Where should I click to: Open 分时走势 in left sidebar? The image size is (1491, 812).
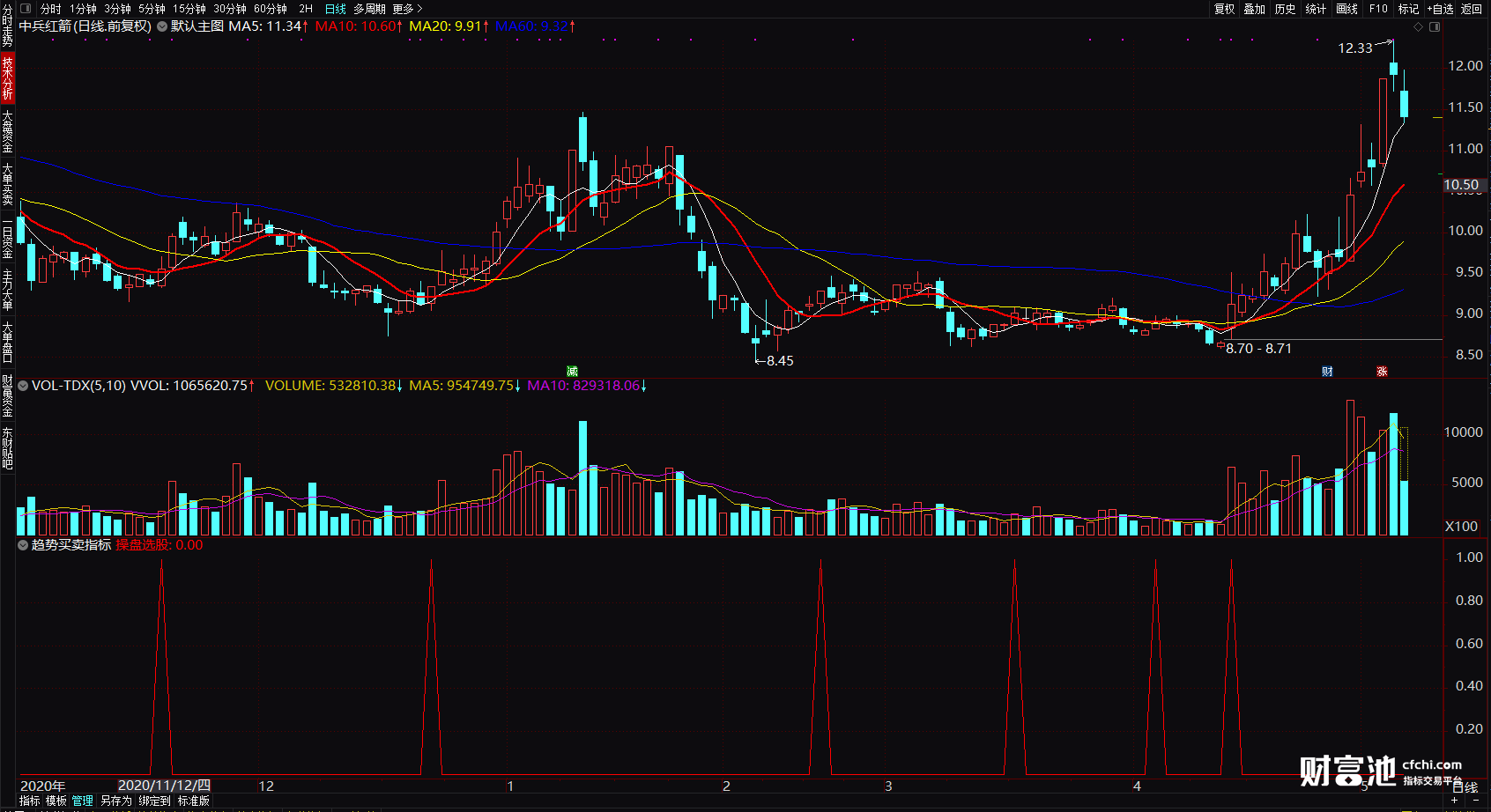(x=7, y=26)
